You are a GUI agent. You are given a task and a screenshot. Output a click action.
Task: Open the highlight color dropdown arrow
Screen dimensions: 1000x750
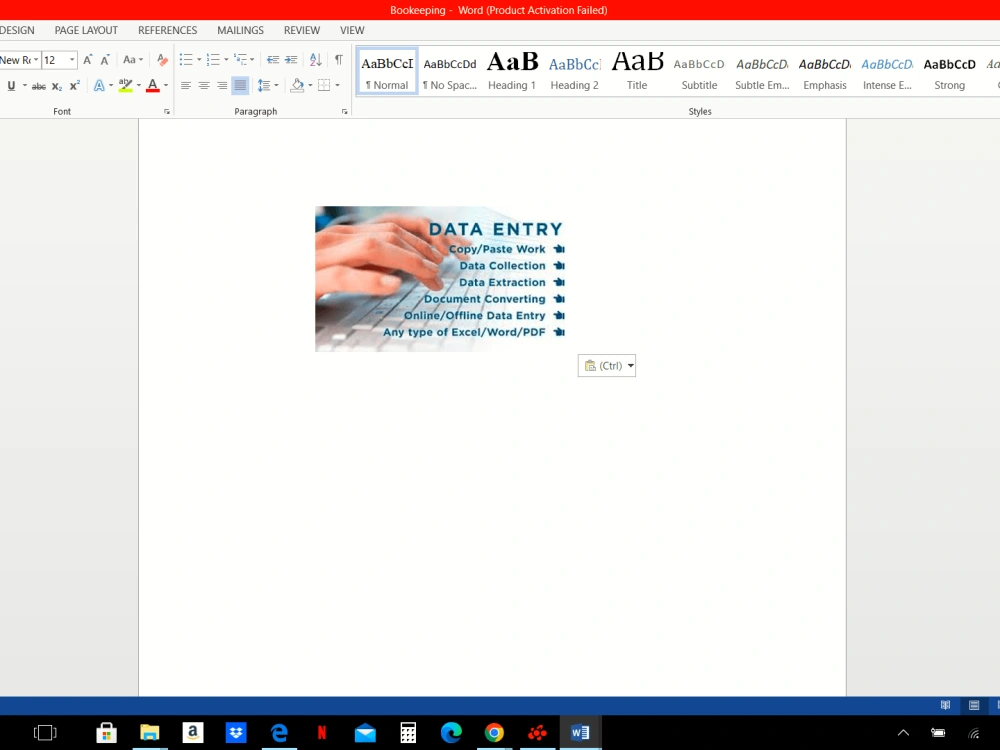138,85
